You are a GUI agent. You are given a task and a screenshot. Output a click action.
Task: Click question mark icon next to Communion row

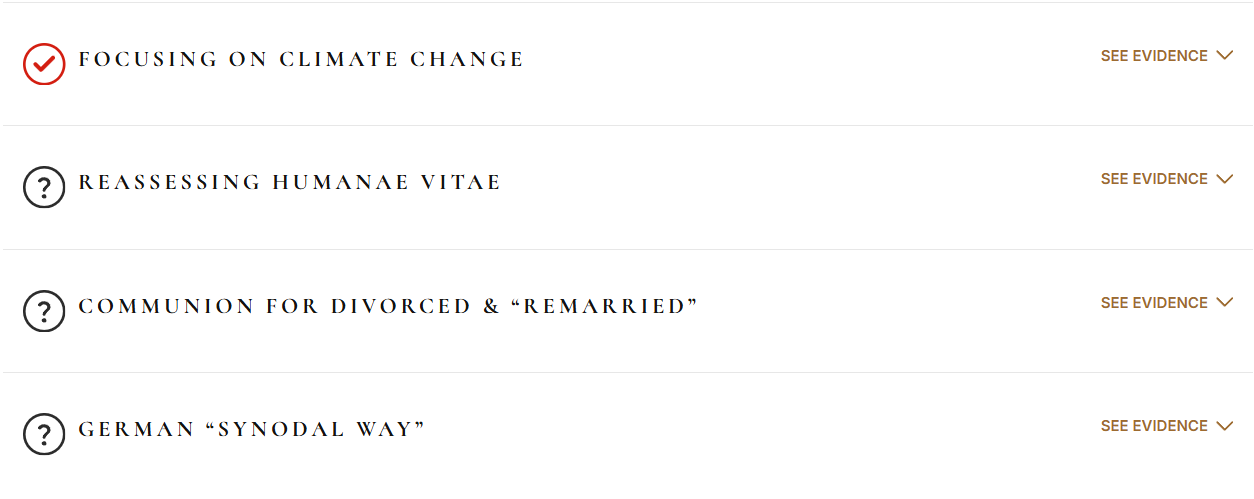click(x=44, y=311)
